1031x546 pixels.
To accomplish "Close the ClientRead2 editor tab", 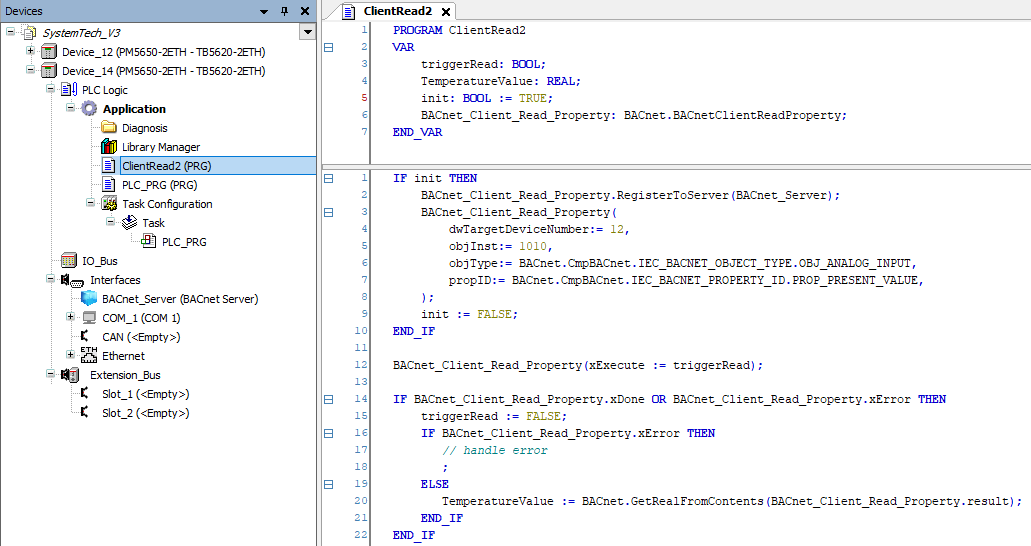I will (446, 12).
